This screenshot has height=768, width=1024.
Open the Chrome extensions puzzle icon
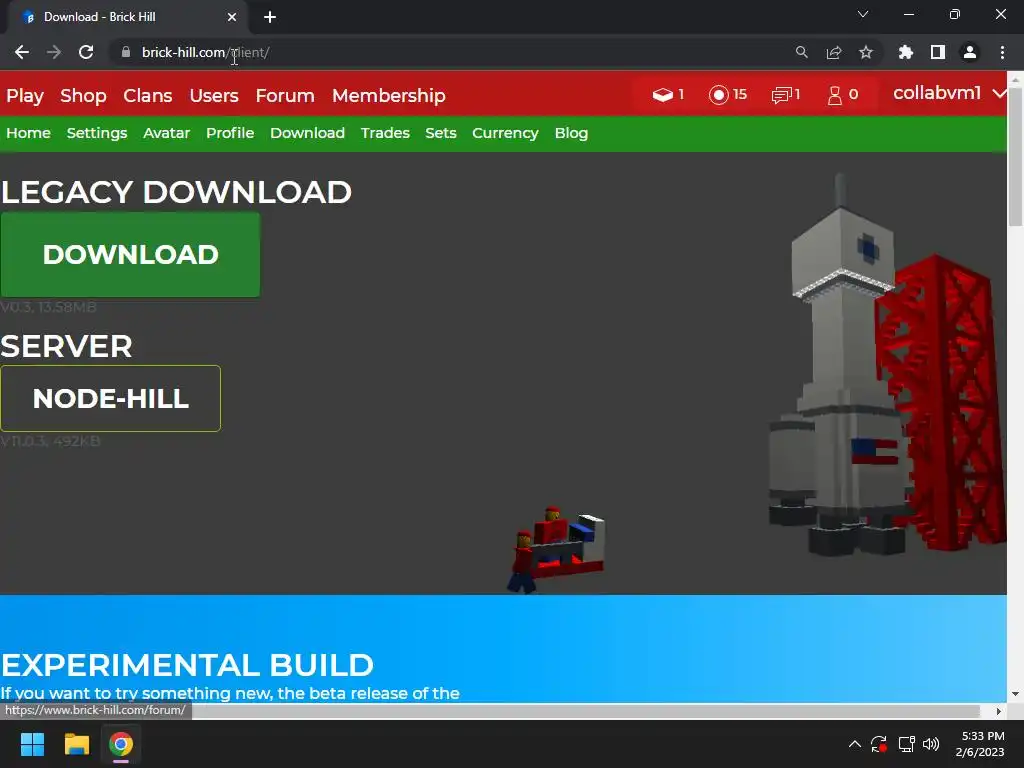pos(905,52)
